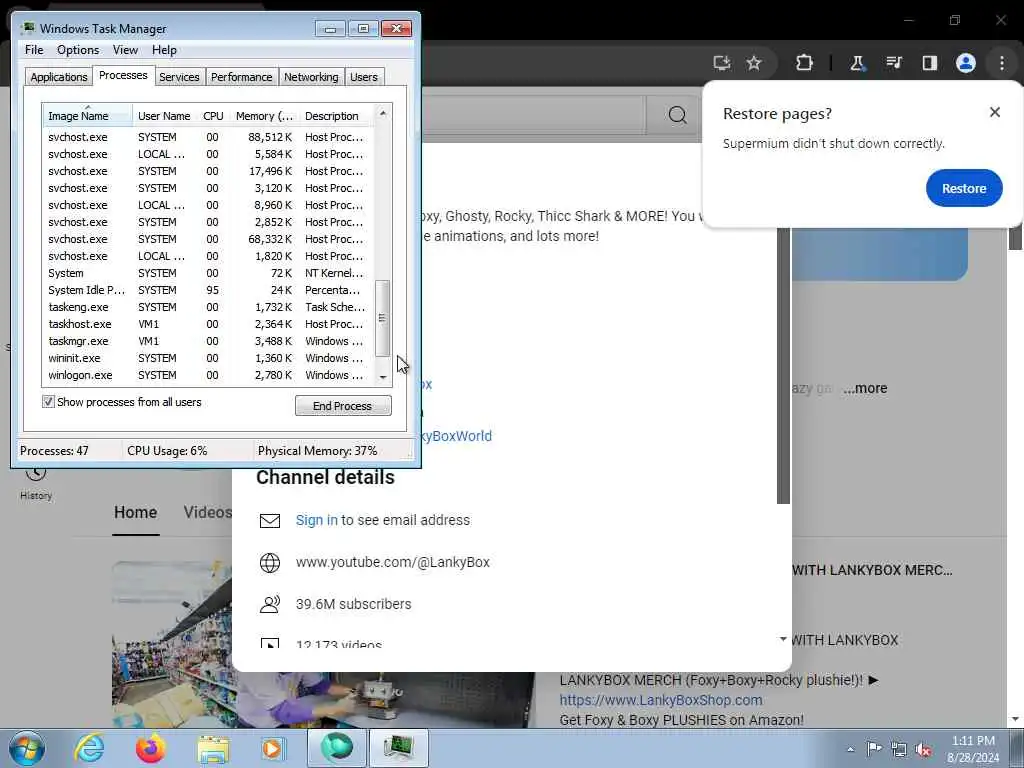
Task: Open the Chrome Labs flask icon
Action: (857, 63)
